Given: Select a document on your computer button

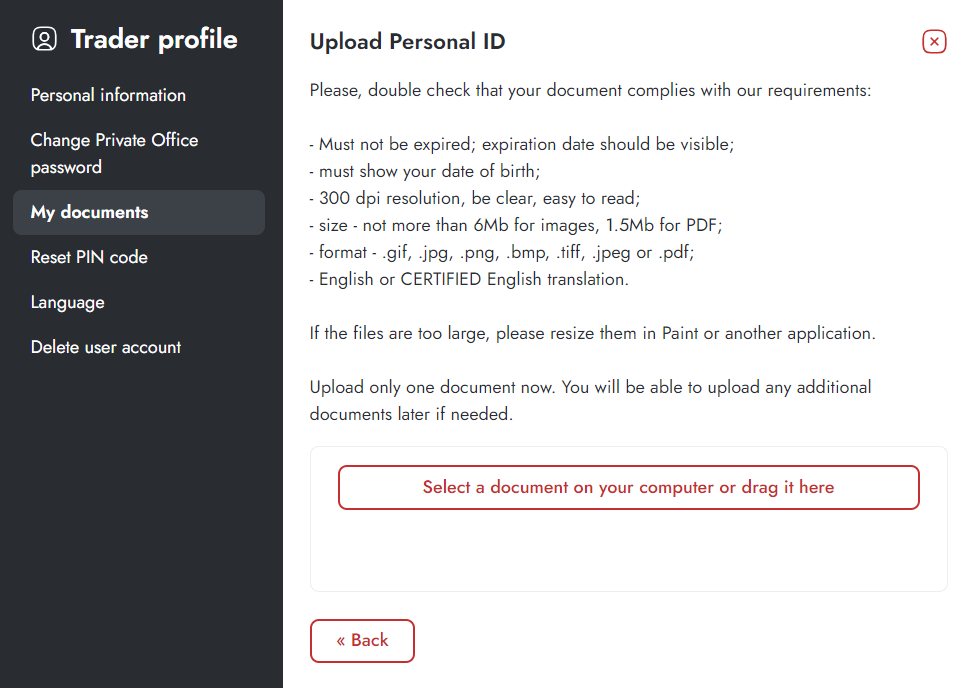Looking at the screenshot, I should [629, 487].
